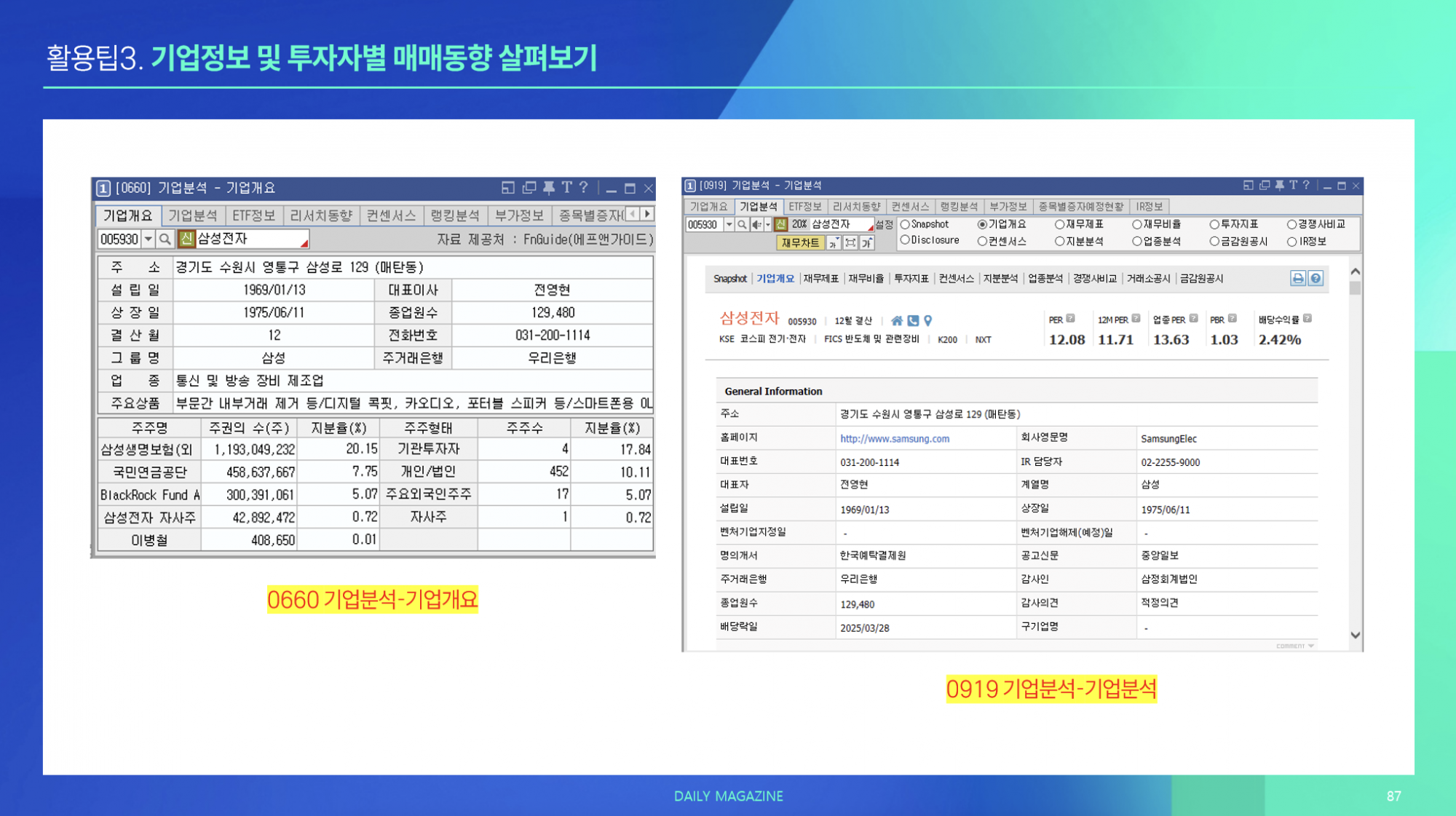The image size is (1456, 816).
Task: Open the http://www.samsung.com hyperlink
Action: pos(894,438)
